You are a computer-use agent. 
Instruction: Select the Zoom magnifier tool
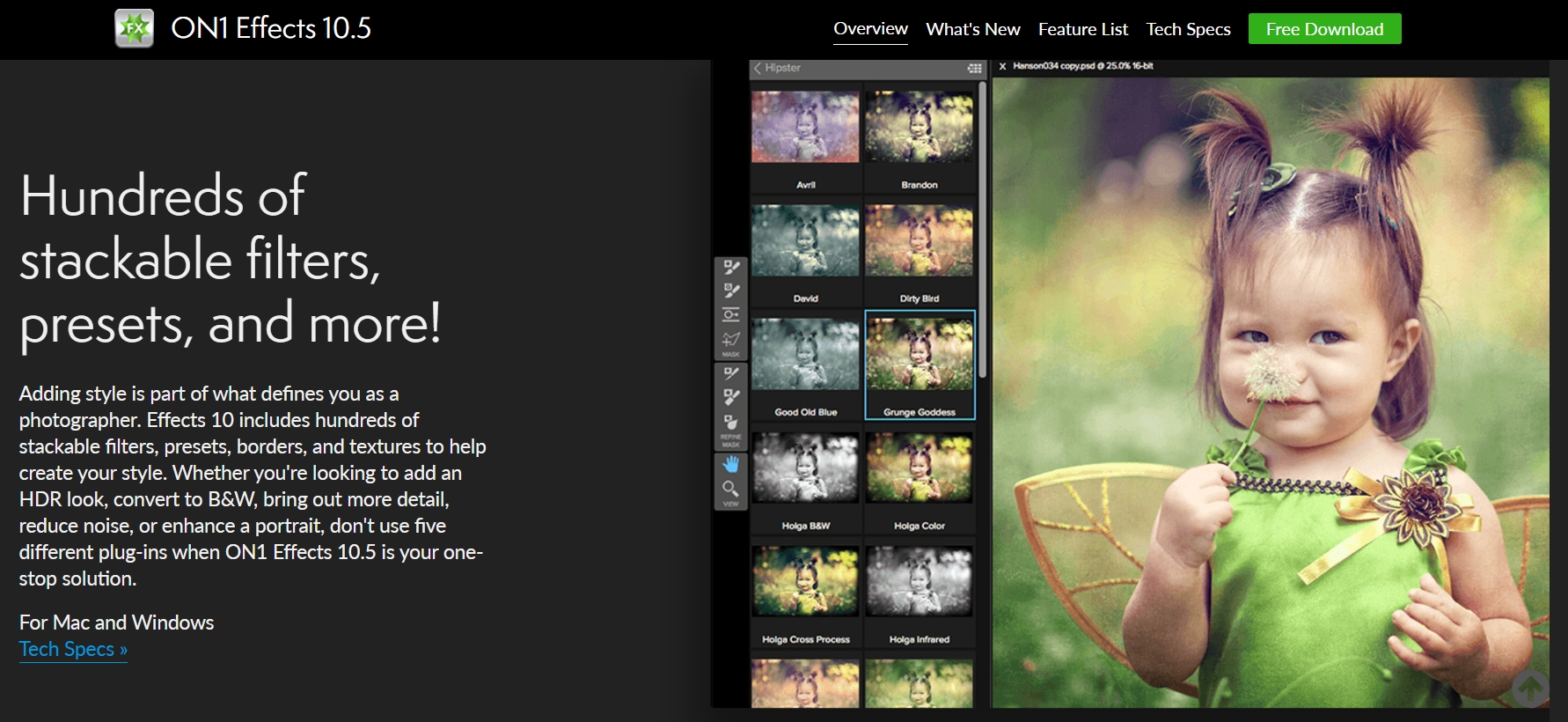[730, 489]
